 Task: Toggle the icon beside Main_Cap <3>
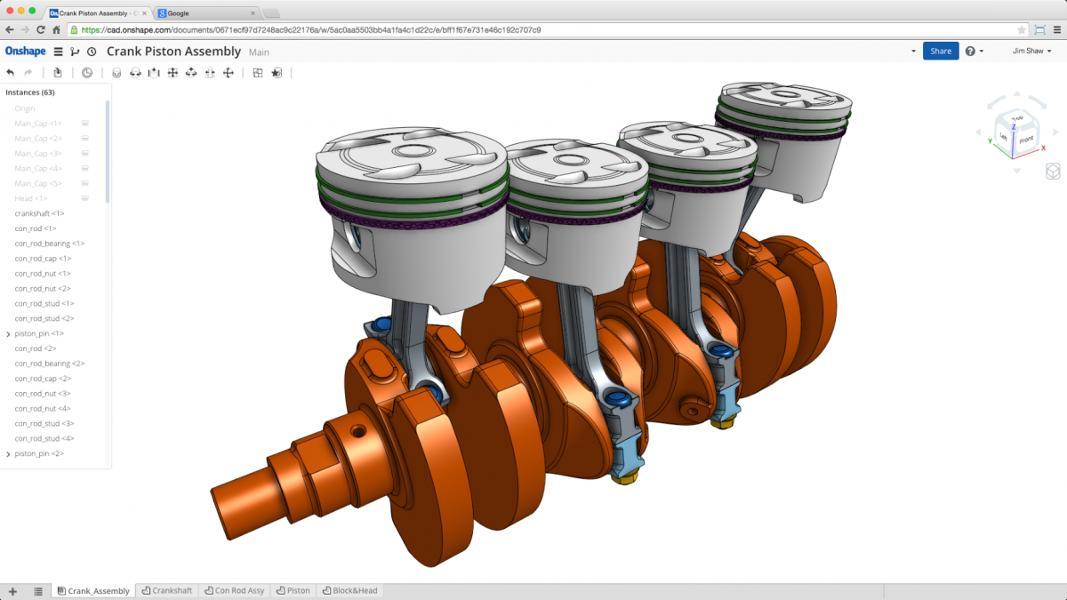point(85,154)
